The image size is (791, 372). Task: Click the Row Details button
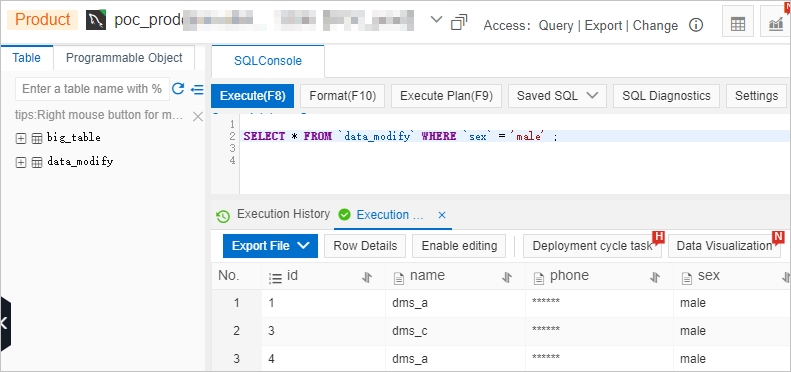(365, 246)
